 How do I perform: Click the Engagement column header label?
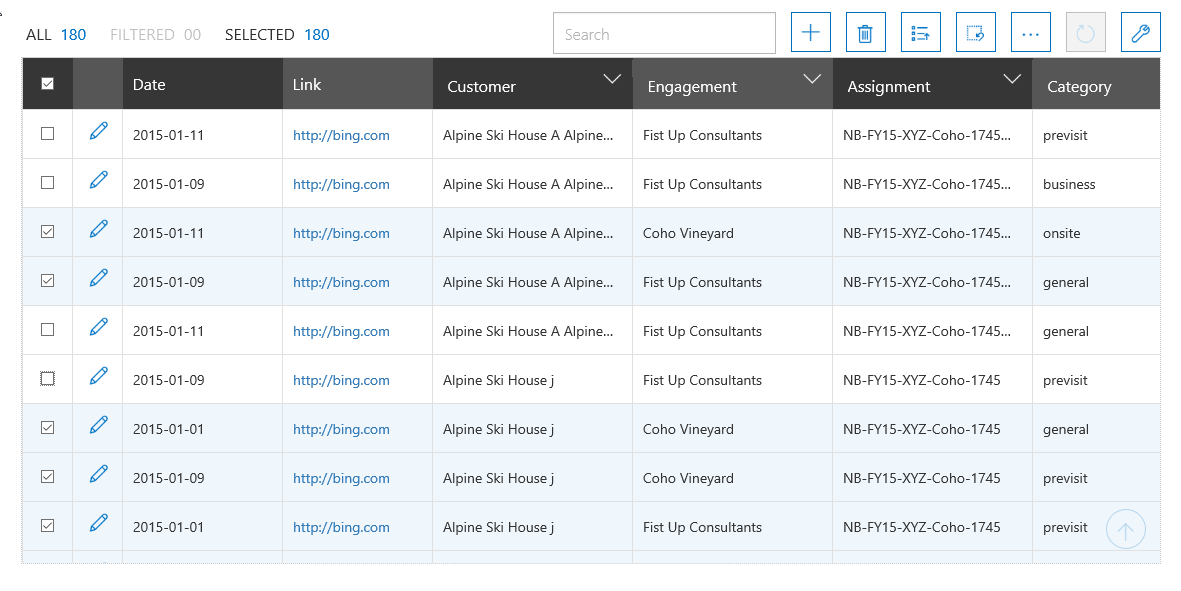click(x=691, y=87)
